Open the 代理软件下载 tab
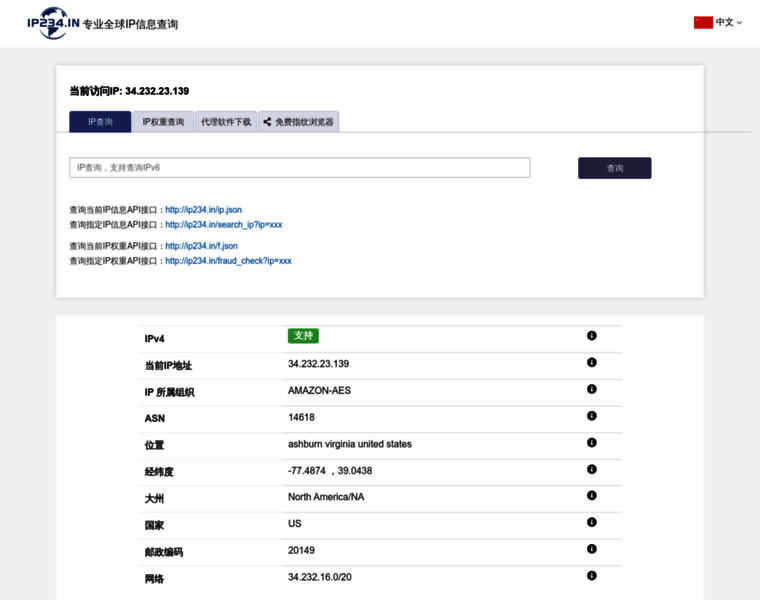This screenshot has height=600, width=760. (226, 122)
